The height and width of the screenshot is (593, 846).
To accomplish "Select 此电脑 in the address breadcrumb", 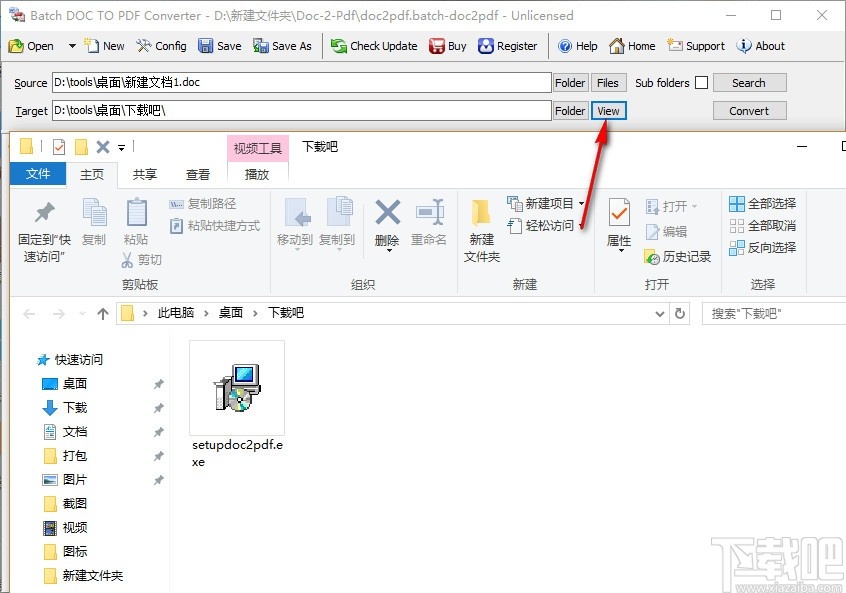I will coord(176,313).
